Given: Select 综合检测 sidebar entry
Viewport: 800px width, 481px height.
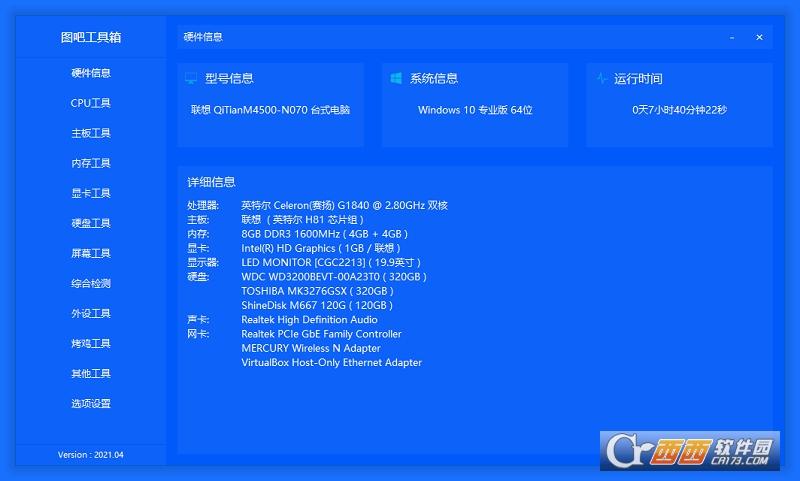Looking at the screenshot, I should [x=91, y=284].
